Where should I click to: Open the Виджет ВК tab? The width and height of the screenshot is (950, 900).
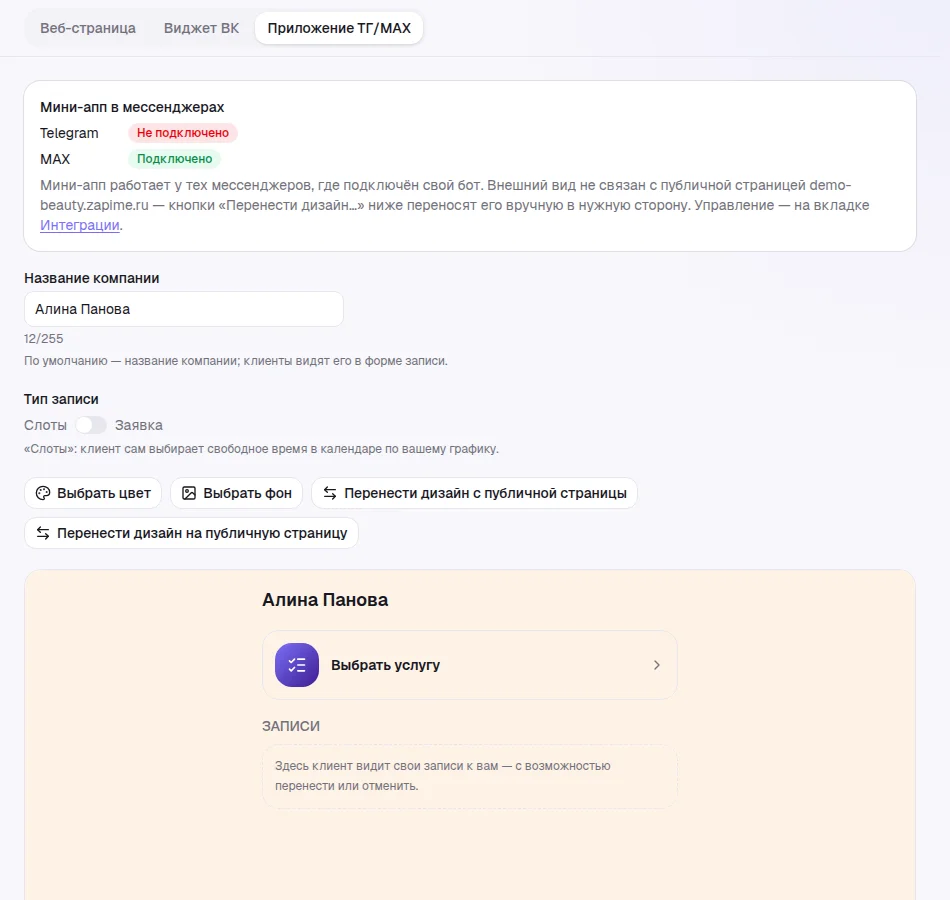coord(201,28)
